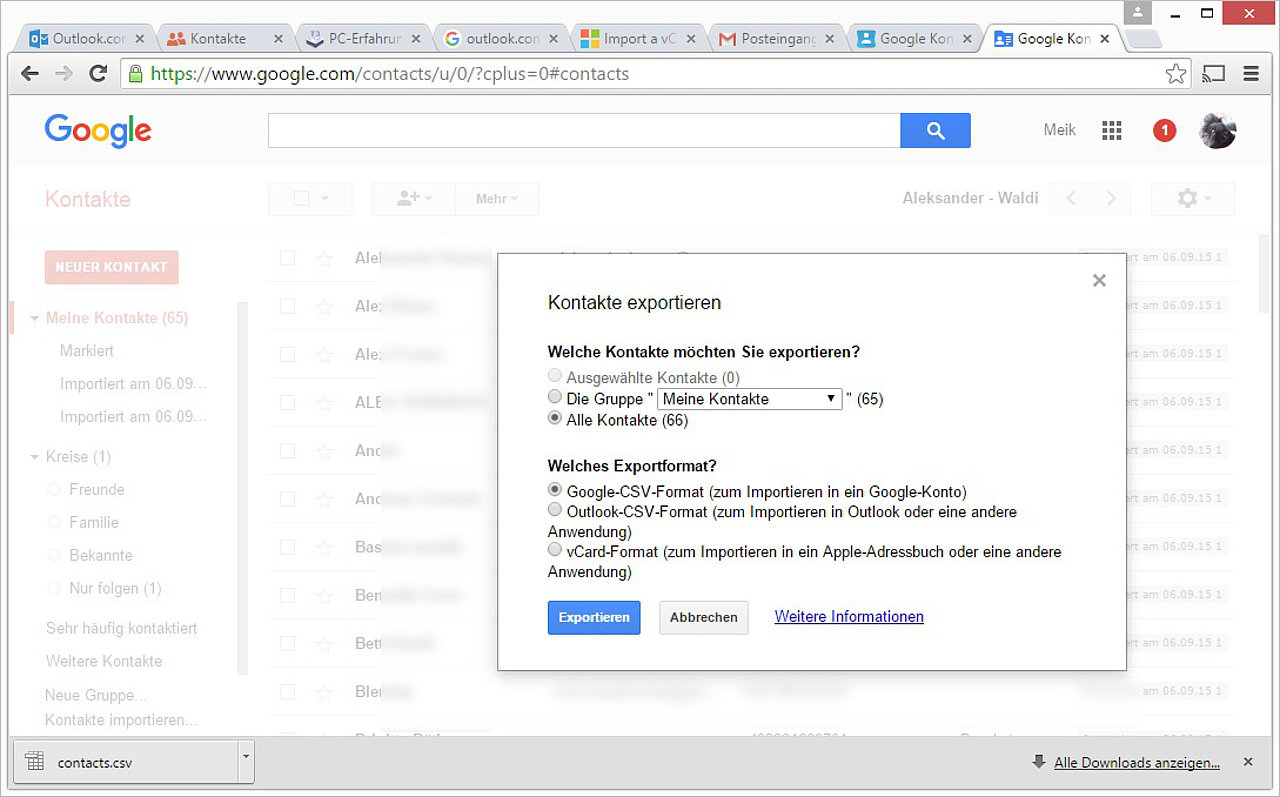Screen dimensions: 1280x797
Task: Open the Chrome hamburger menu
Action: click(x=1251, y=73)
